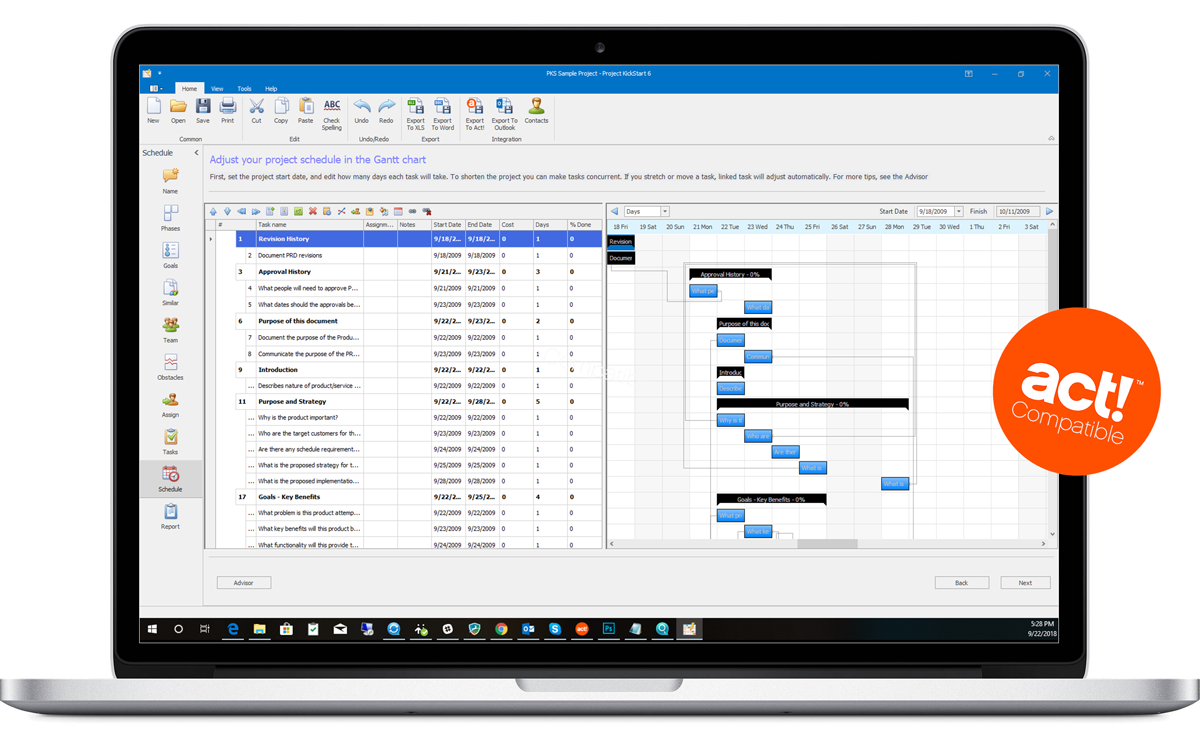
Task: Click the Task name column header
Action: (309, 225)
